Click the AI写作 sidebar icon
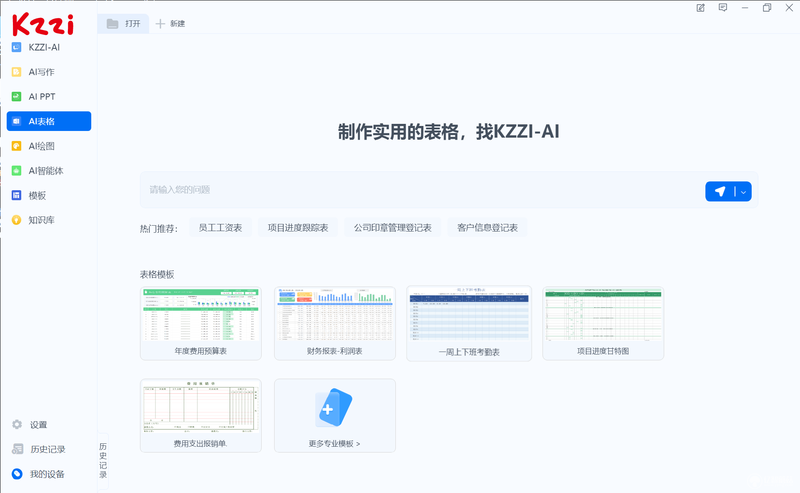800x493 pixels. click(x=16, y=72)
